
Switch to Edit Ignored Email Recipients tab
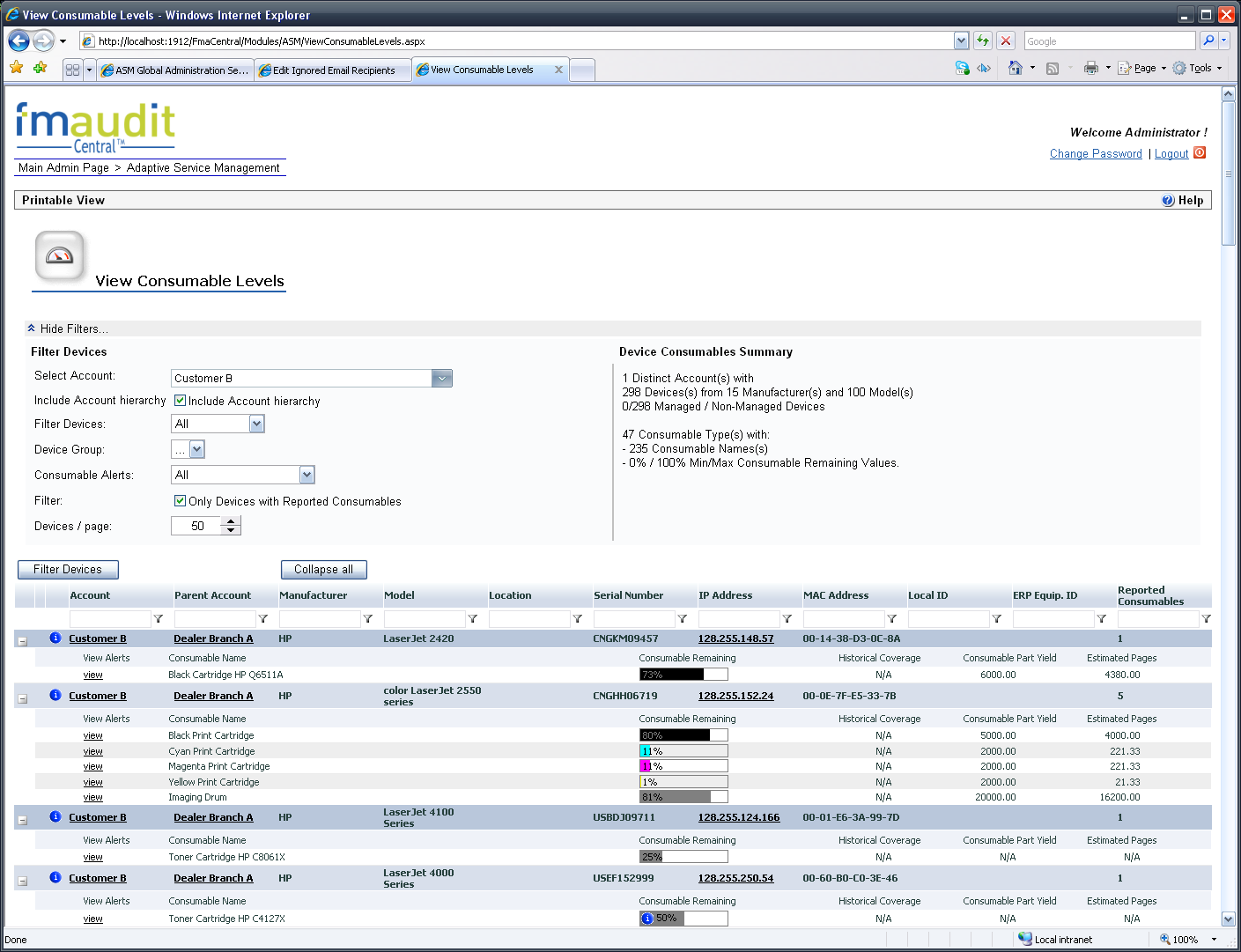[x=333, y=70]
